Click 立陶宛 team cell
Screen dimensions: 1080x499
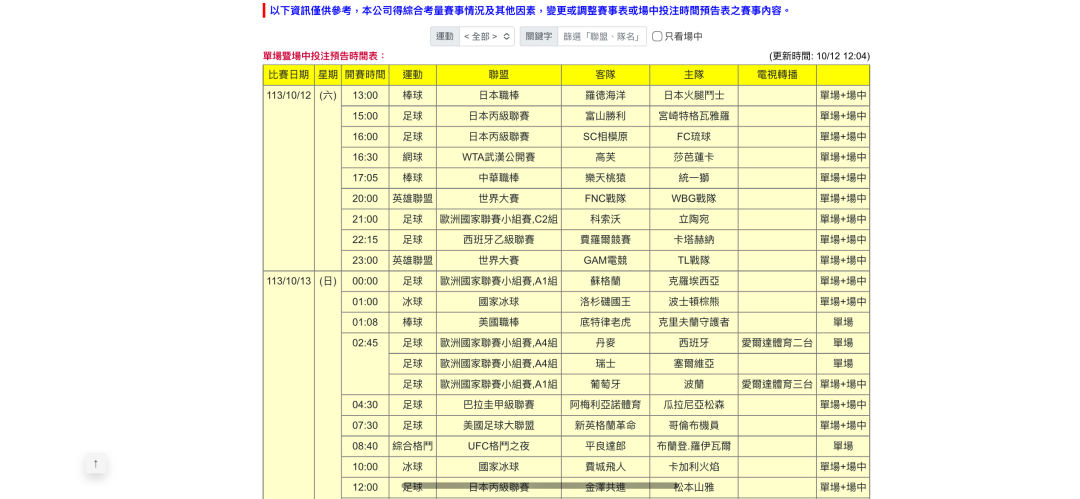[x=694, y=219]
